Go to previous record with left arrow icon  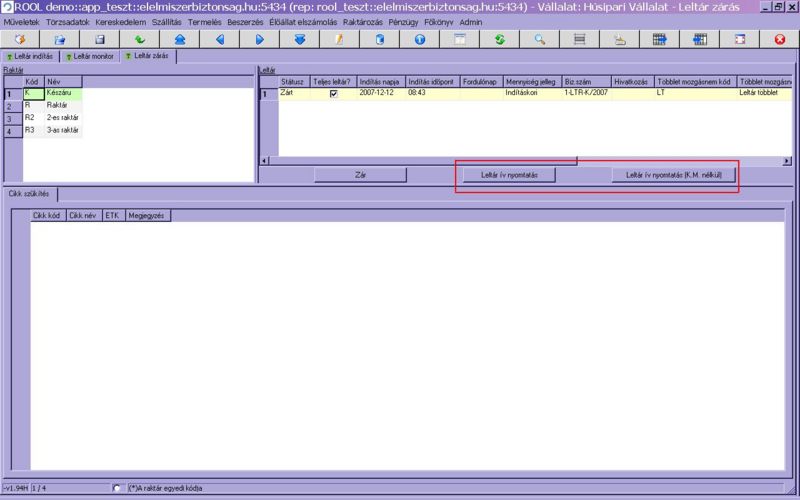point(219,39)
